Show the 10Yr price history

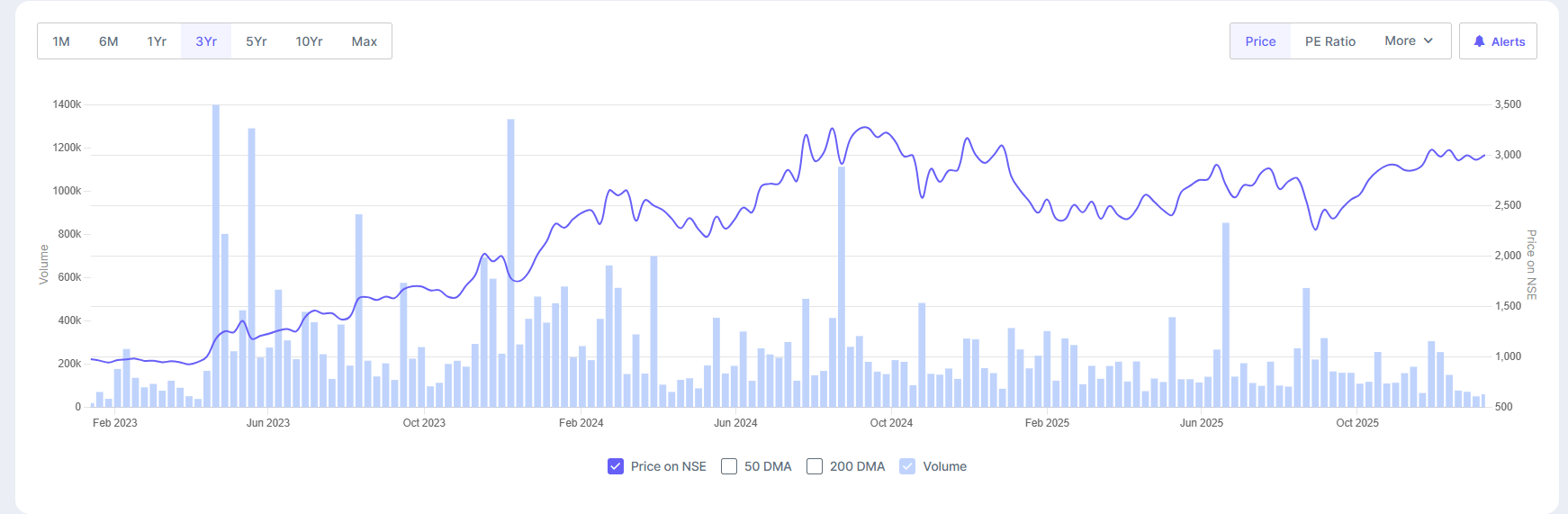pyautogui.click(x=309, y=41)
